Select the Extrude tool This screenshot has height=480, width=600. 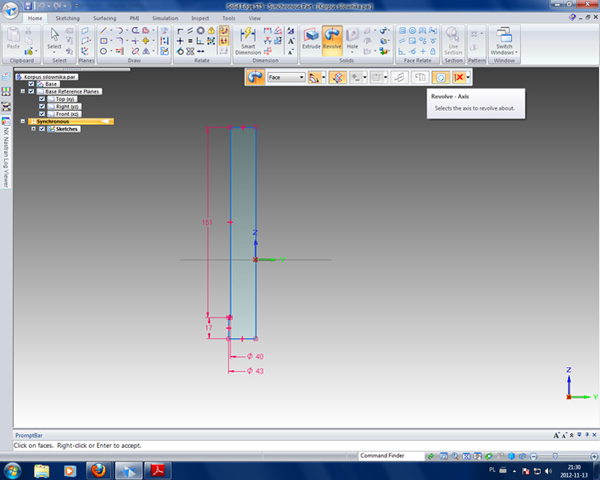click(x=311, y=40)
